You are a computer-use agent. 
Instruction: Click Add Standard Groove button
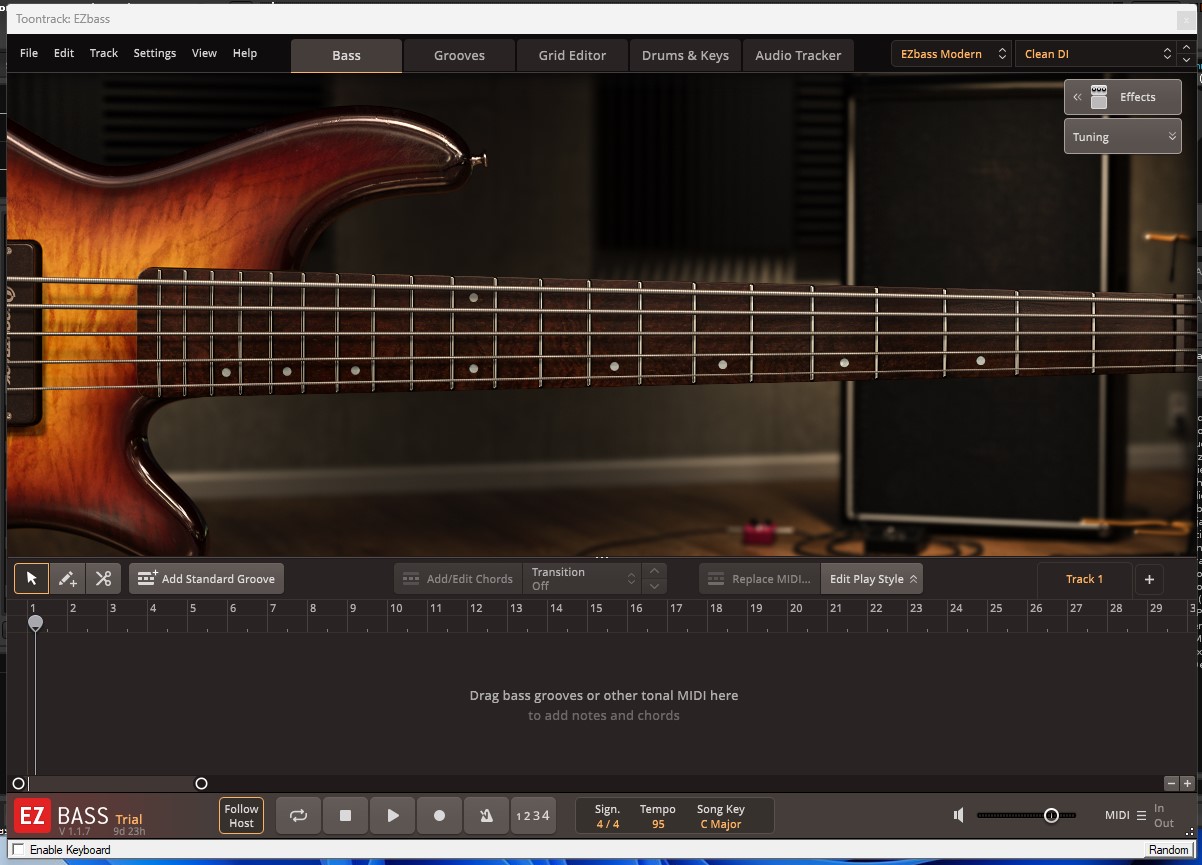click(207, 579)
